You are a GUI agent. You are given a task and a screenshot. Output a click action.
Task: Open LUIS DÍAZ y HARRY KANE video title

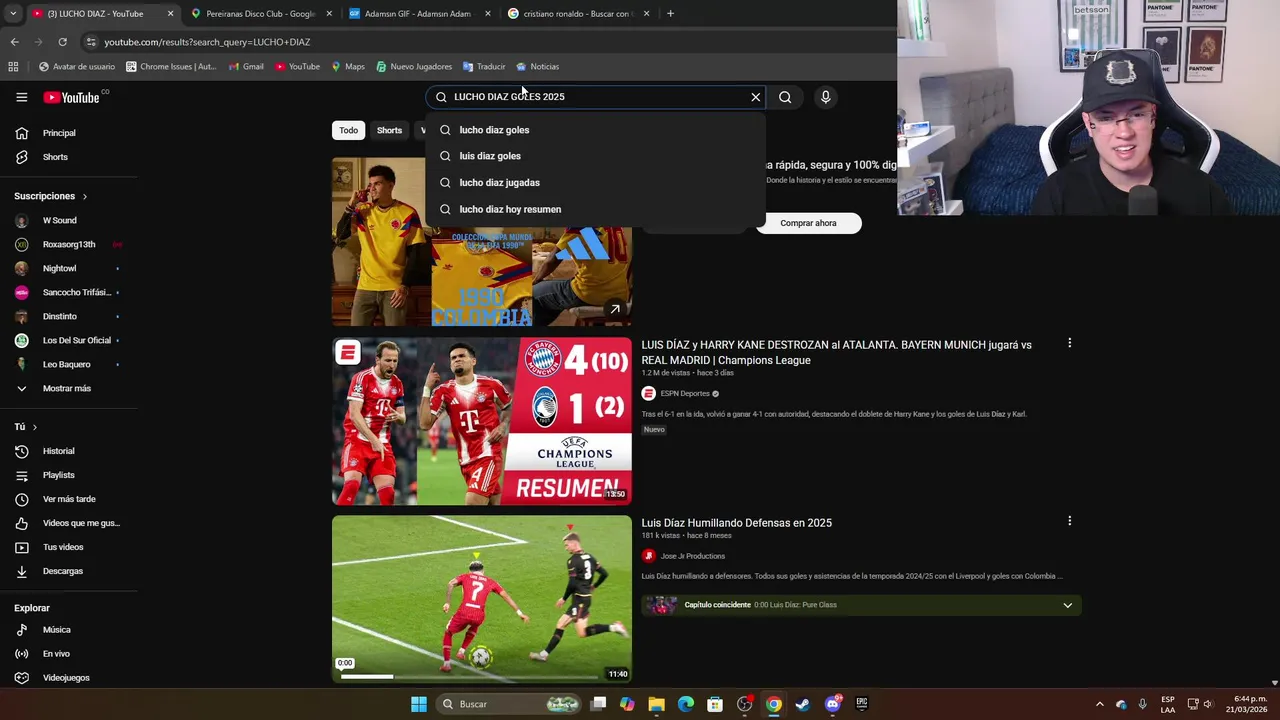pyautogui.click(x=836, y=352)
